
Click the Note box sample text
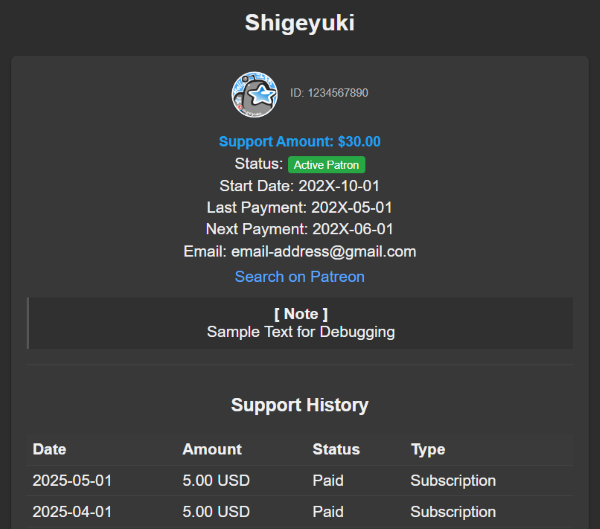tap(300, 332)
